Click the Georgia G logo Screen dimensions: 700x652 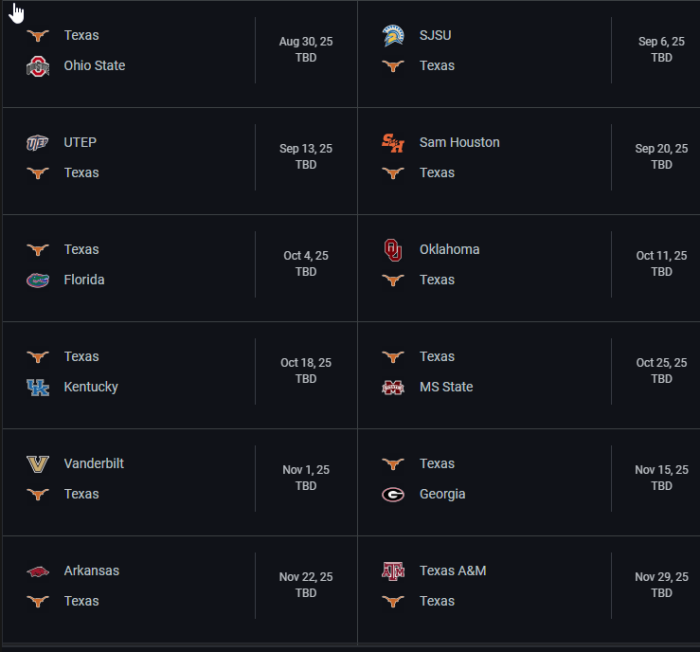click(393, 494)
